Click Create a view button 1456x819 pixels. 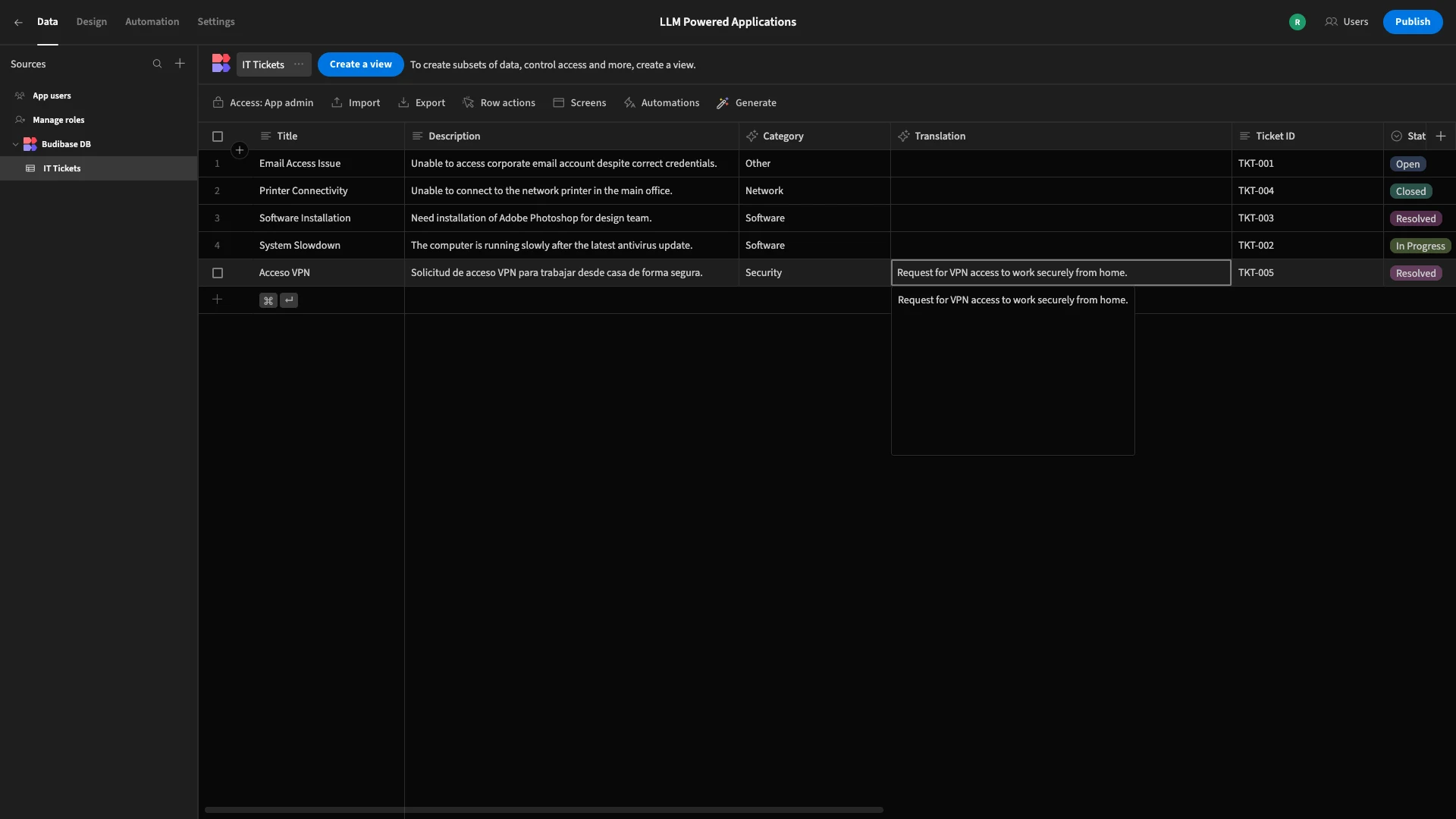coord(360,64)
